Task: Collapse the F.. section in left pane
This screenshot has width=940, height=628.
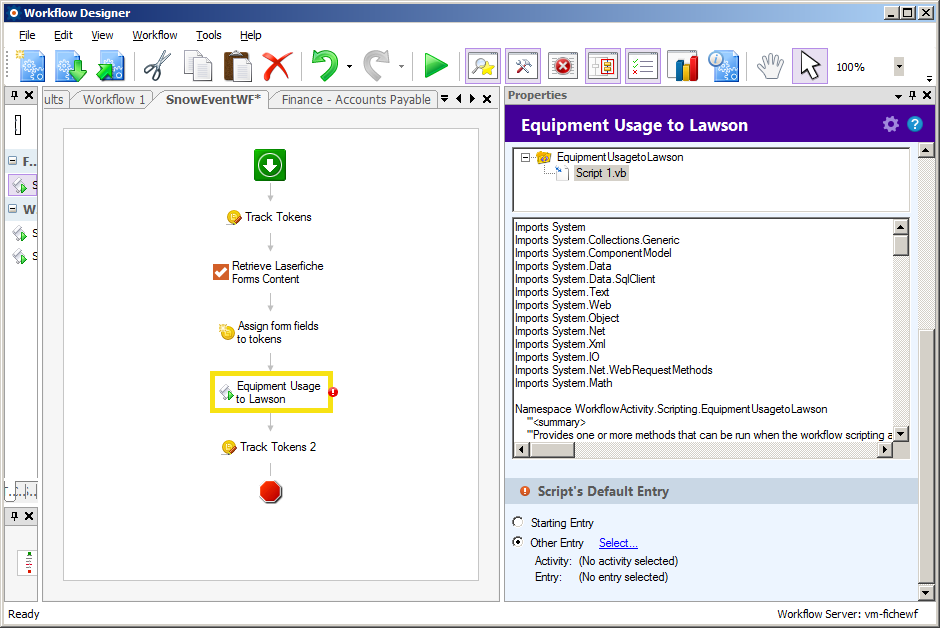Action: pyautogui.click(x=13, y=161)
